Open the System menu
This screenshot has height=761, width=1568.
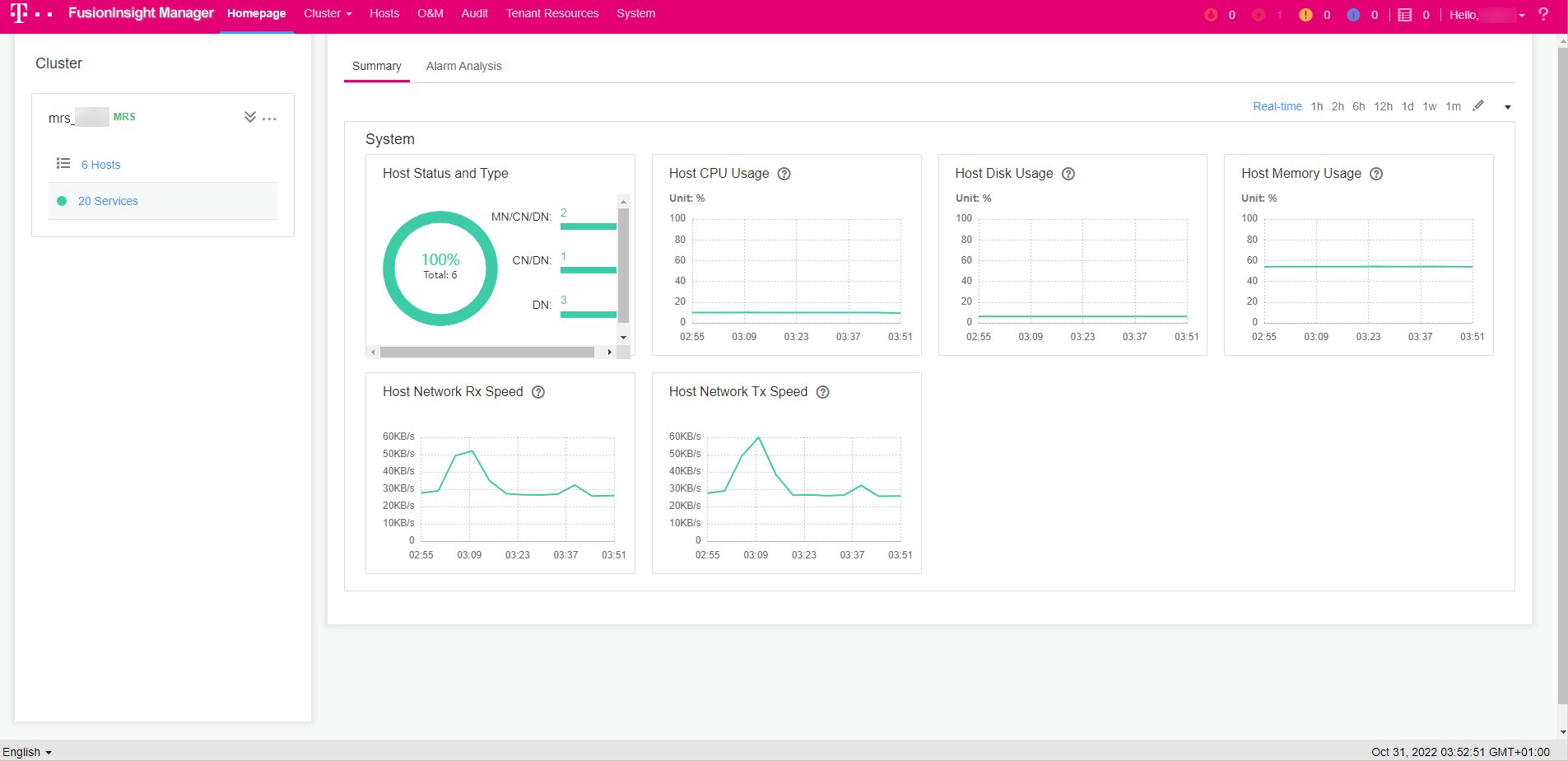(636, 13)
